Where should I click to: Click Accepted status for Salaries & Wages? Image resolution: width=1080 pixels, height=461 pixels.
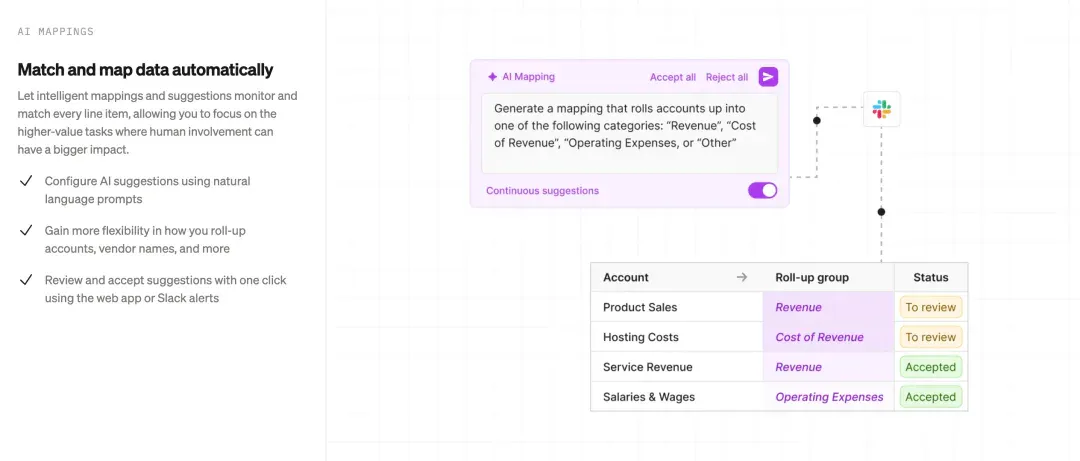click(931, 397)
